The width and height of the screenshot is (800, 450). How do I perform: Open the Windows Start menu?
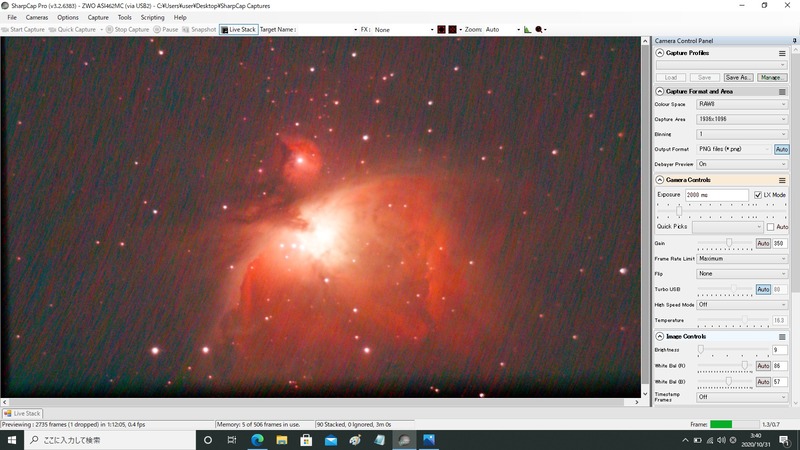12,440
